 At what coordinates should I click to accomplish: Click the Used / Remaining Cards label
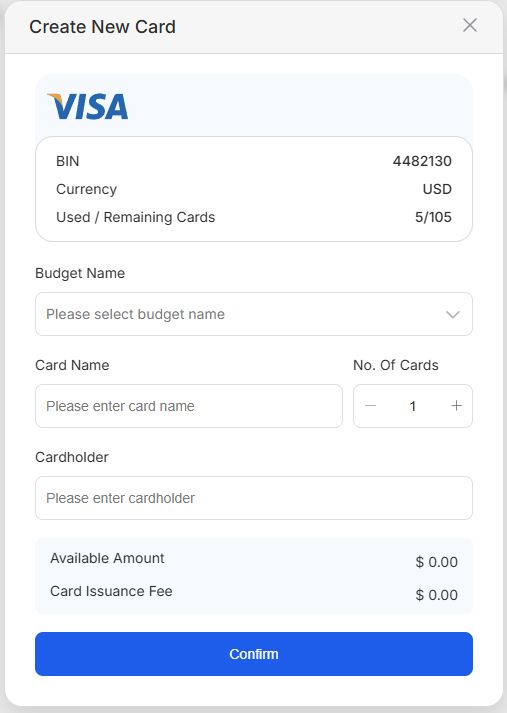point(136,217)
